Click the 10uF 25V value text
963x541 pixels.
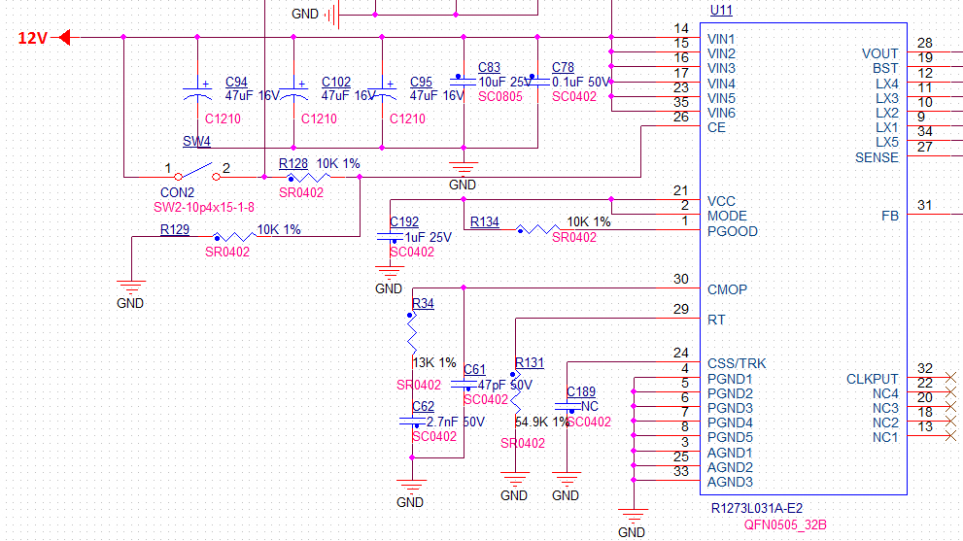(505, 82)
